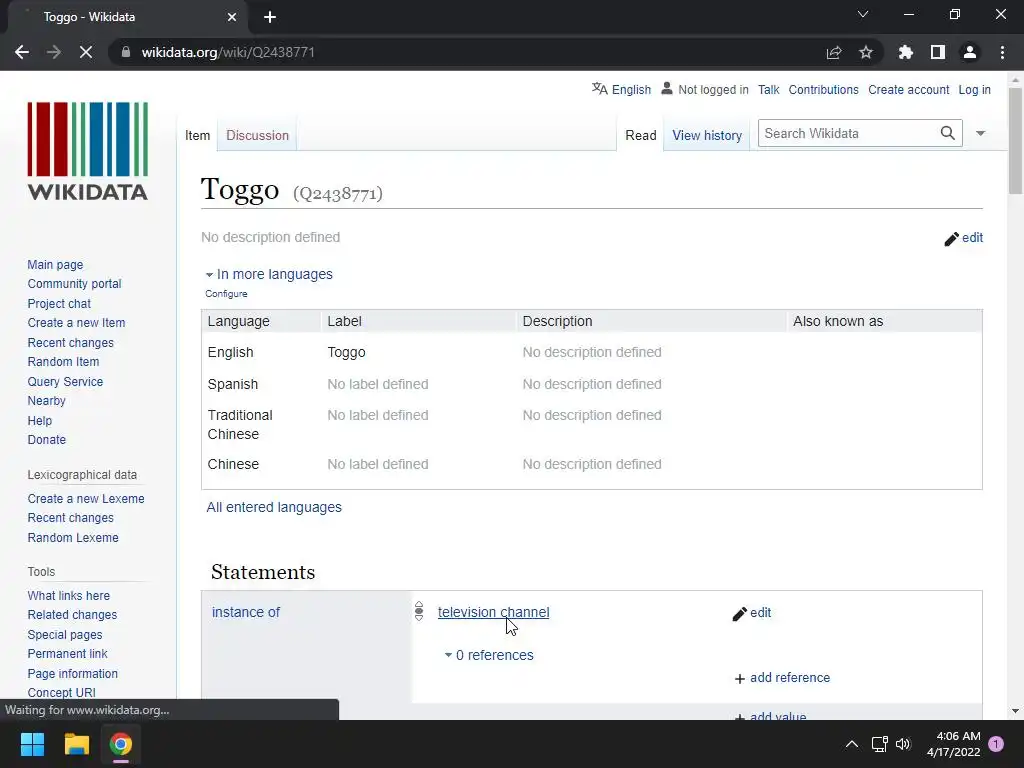1024x768 pixels.
Task: Open the Community portal link
Action: click(x=74, y=283)
